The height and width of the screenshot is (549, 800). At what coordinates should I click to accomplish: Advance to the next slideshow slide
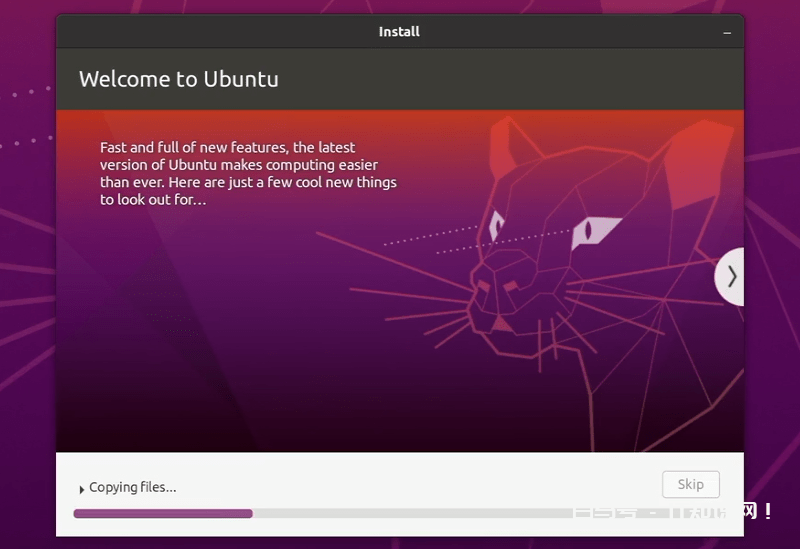pos(731,276)
